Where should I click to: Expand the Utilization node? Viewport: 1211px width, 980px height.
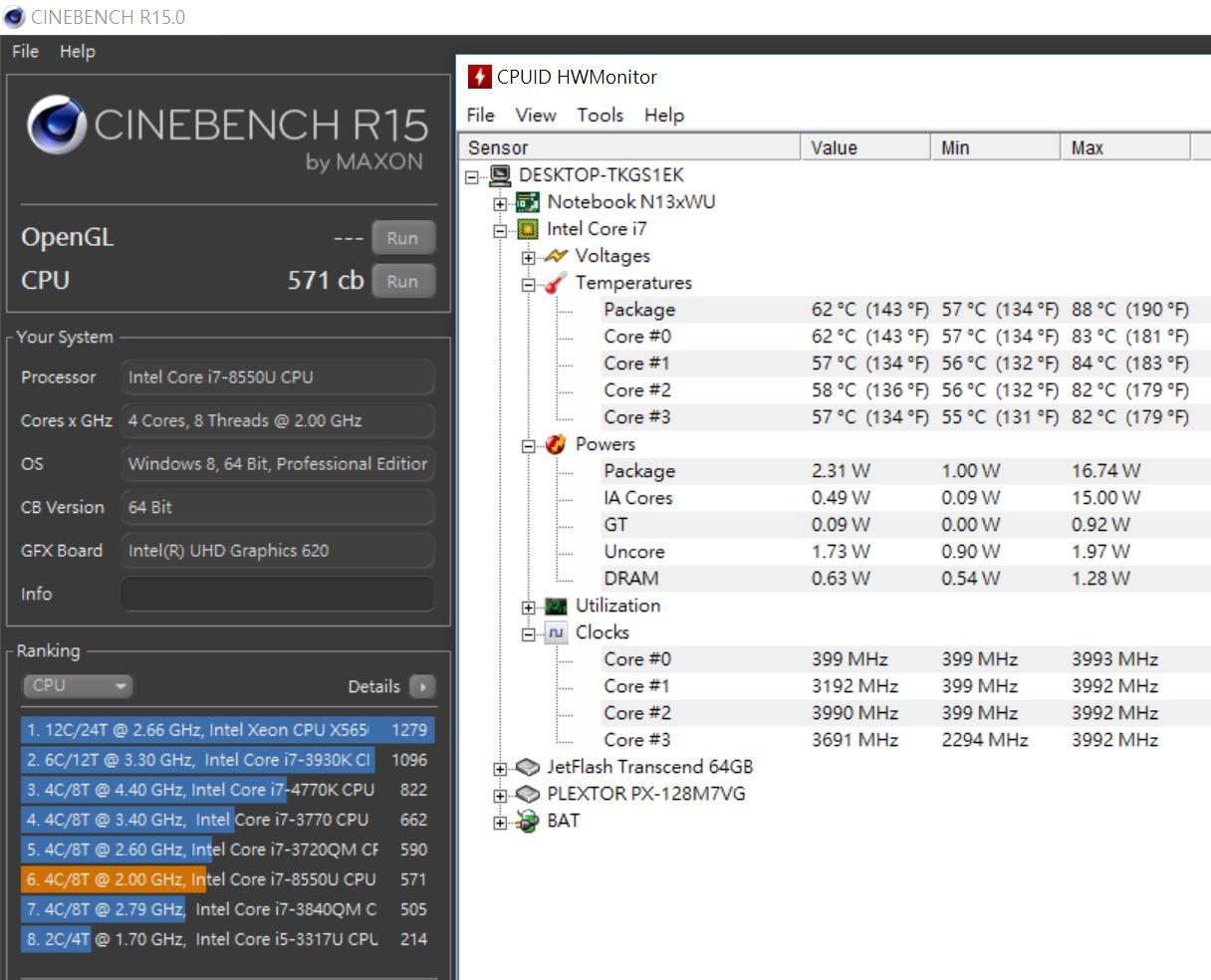click(528, 608)
